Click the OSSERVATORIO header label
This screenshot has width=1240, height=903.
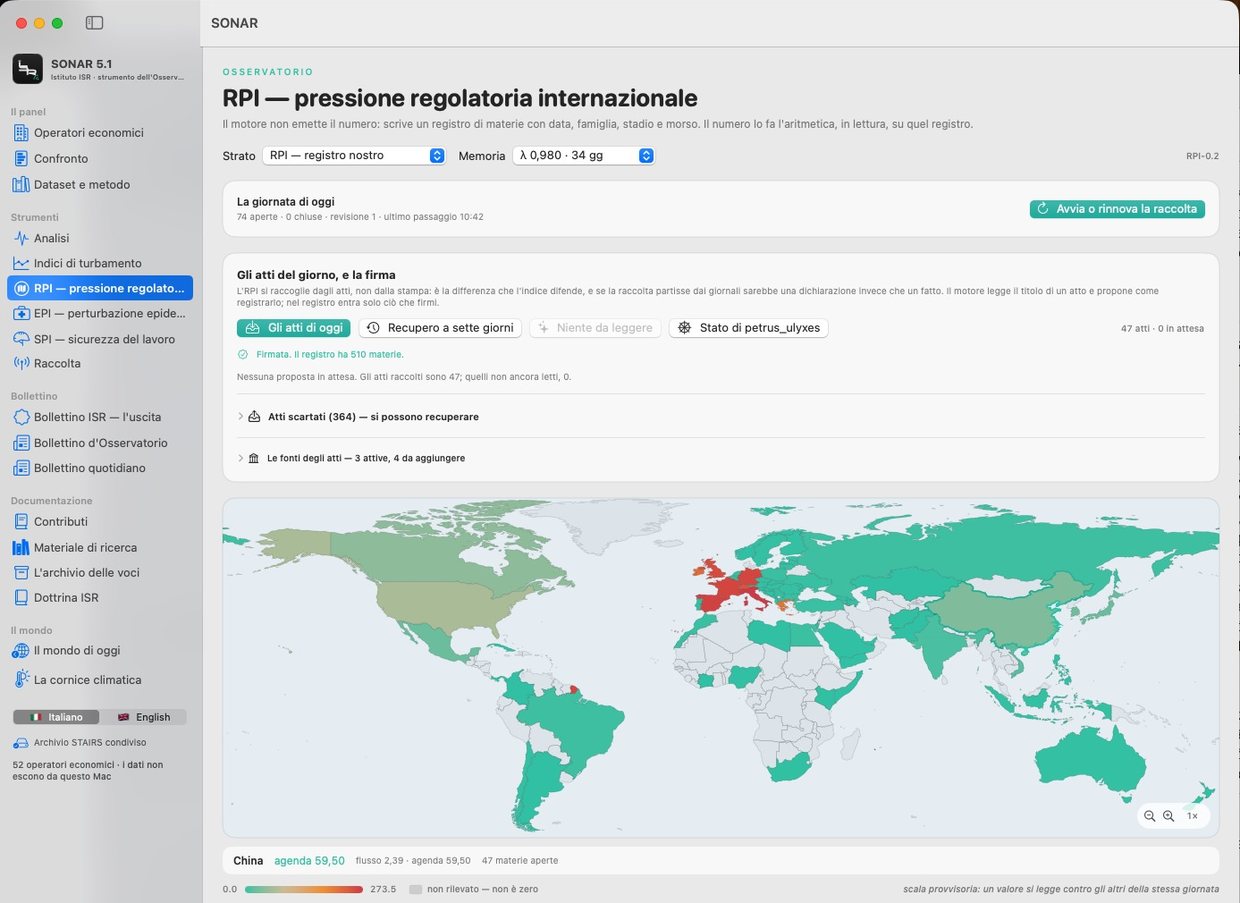[268, 72]
